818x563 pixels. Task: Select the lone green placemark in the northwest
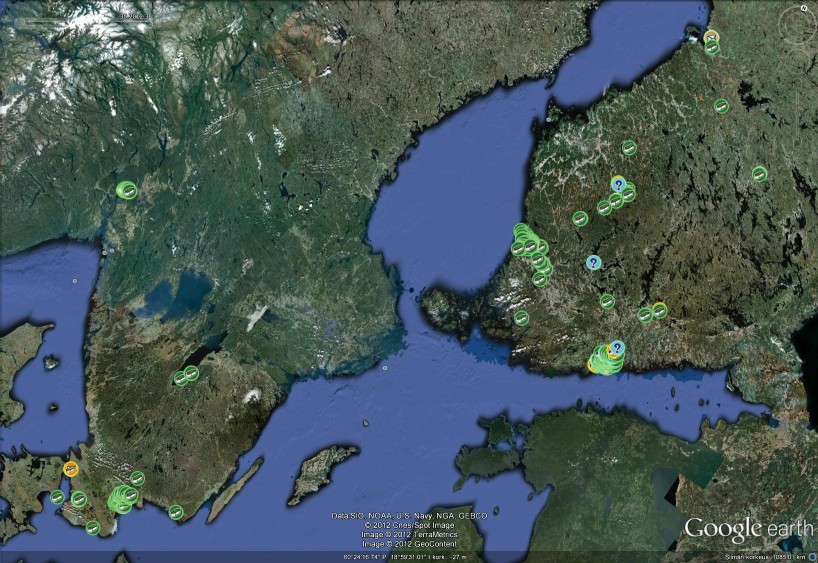pyautogui.click(x=127, y=190)
